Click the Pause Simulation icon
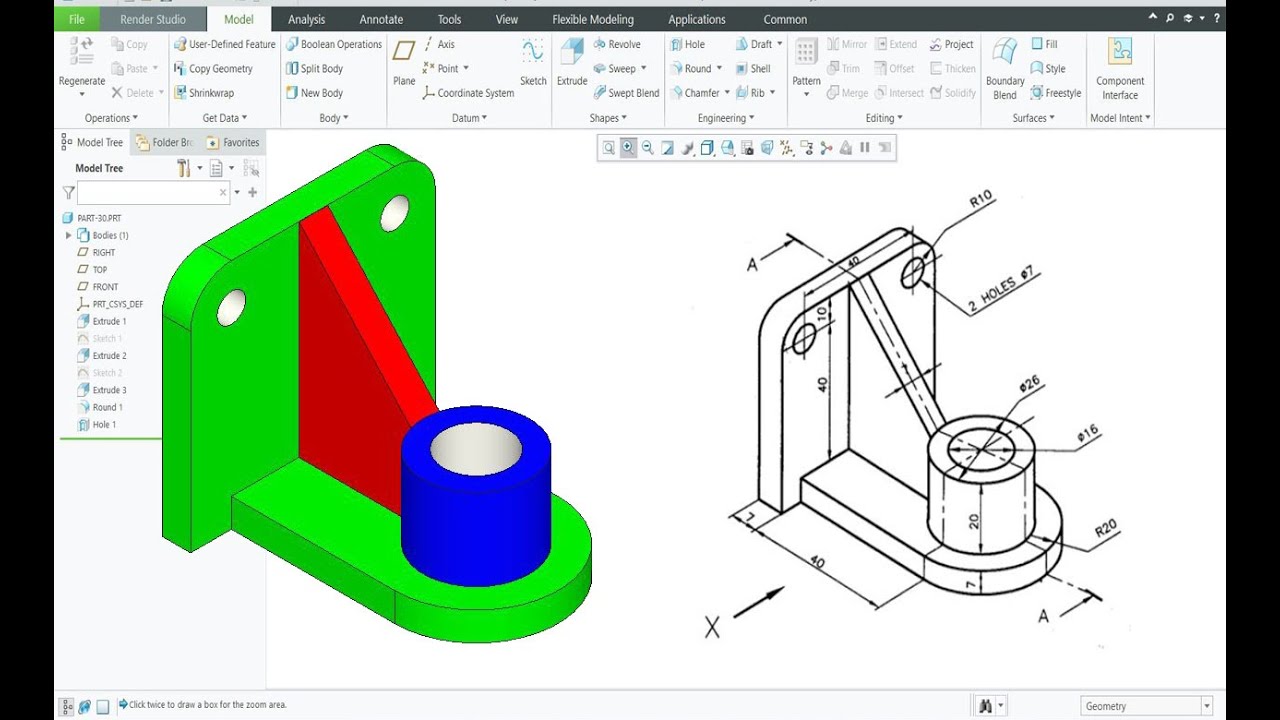 [x=865, y=148]
